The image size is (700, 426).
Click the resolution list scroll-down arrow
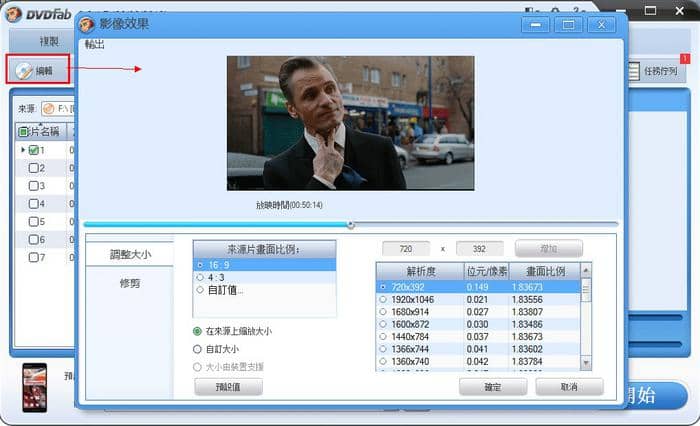[x=586, y=363]
